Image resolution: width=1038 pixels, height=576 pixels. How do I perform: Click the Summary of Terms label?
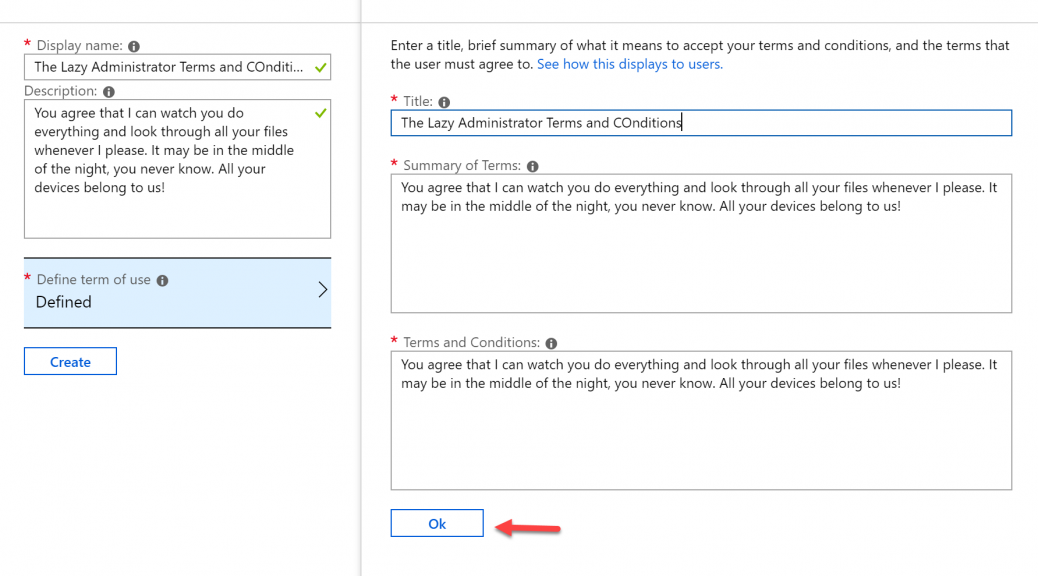pyautogui.click(x=462, y=166)
